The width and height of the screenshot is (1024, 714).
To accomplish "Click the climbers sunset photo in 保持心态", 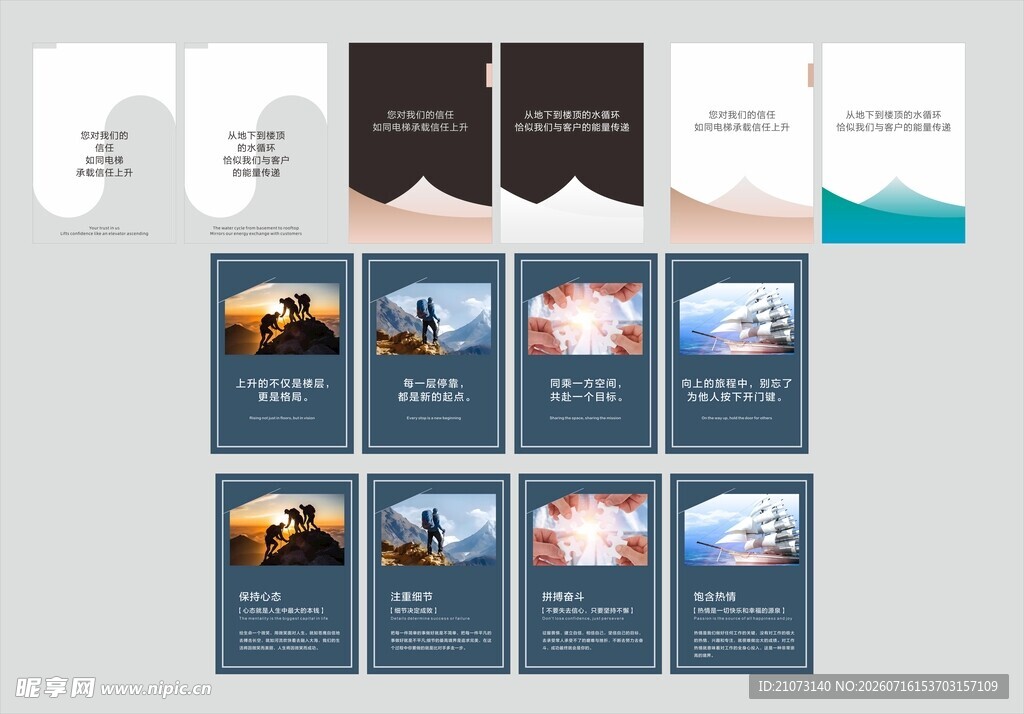I will [287, 530].
